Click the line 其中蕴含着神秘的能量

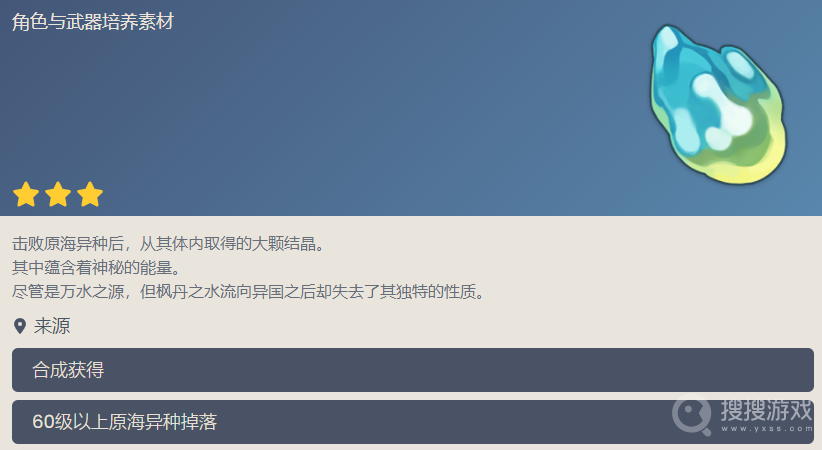[x=96, y=268]
